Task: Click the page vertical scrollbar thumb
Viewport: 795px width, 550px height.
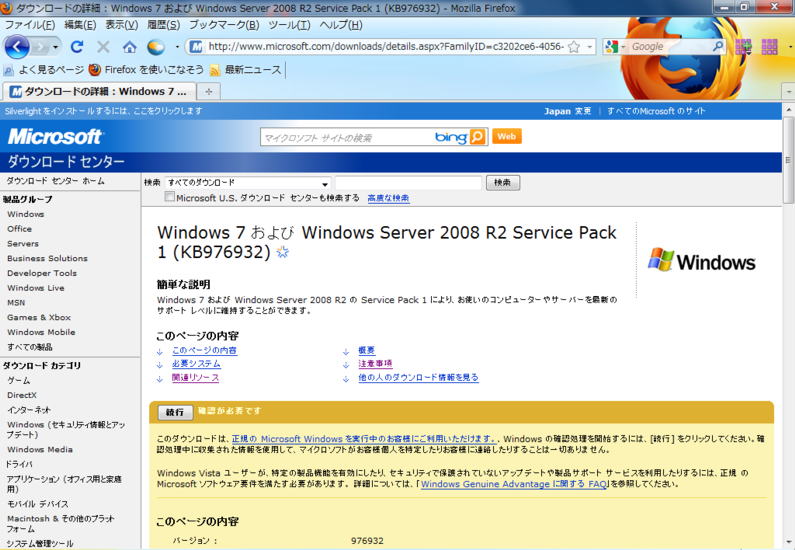Action: tap(788, 160)
